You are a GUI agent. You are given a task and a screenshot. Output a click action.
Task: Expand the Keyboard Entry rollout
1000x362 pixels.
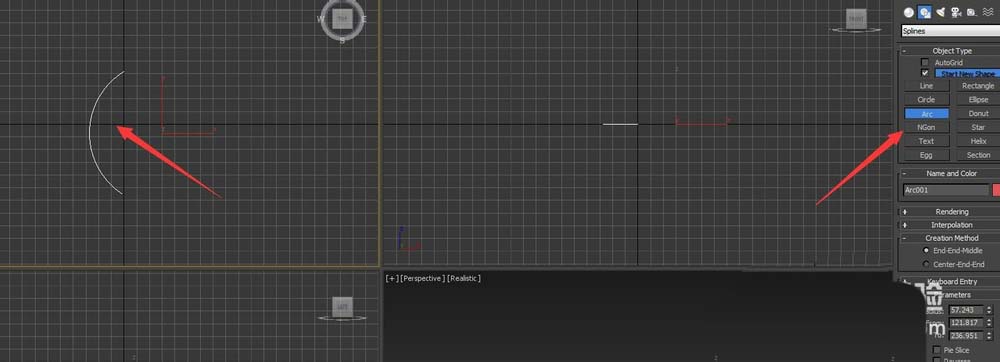click(x=950, y=281)
